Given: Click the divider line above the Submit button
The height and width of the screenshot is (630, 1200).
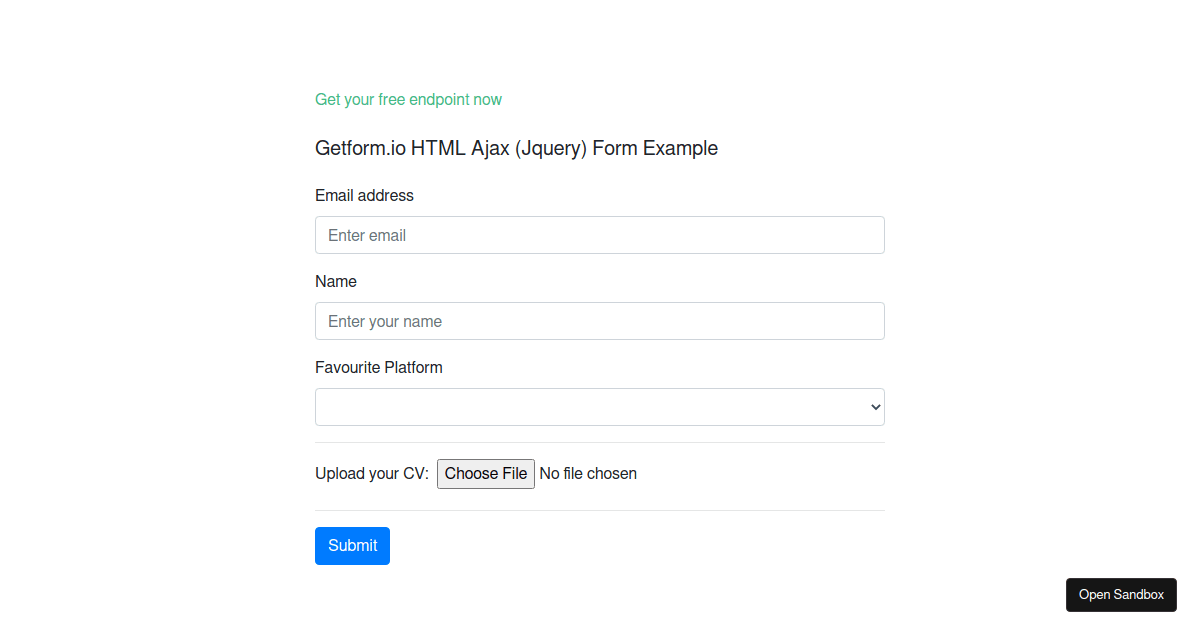Looking at the screenshot, I should 600,510.
